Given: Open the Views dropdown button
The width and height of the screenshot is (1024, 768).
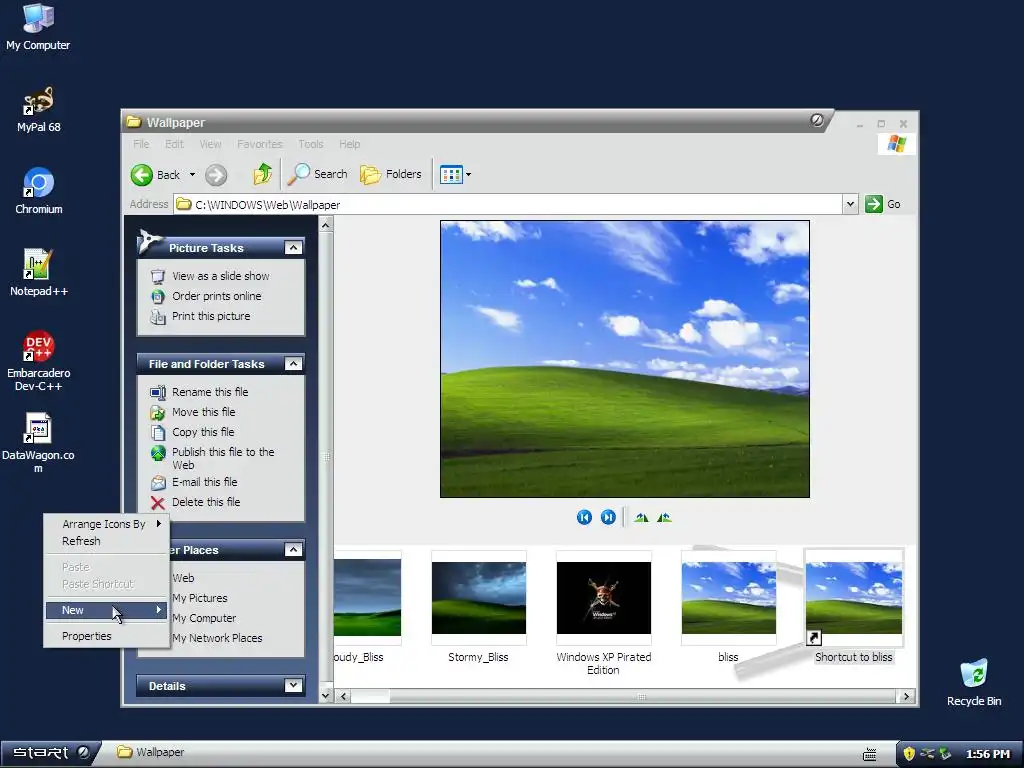Looking at the screenshot, I should pyautogui.click(x=455, y=174).
